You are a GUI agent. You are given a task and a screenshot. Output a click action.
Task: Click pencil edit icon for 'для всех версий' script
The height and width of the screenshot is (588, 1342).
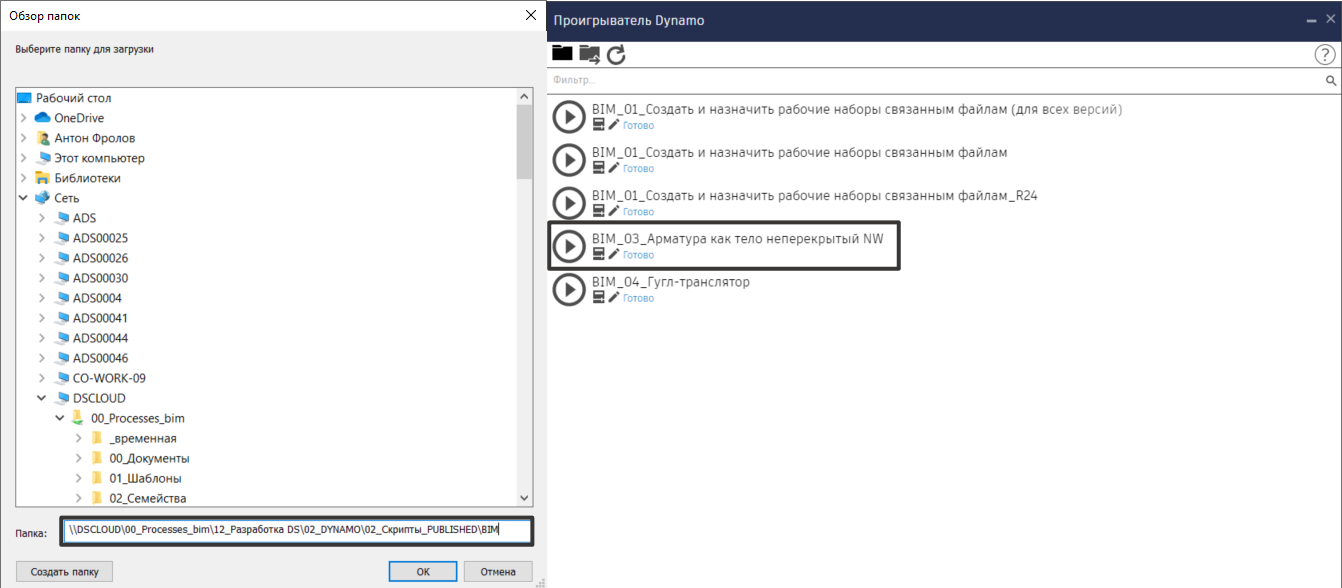pyautogui.click(x=614, y=125)
